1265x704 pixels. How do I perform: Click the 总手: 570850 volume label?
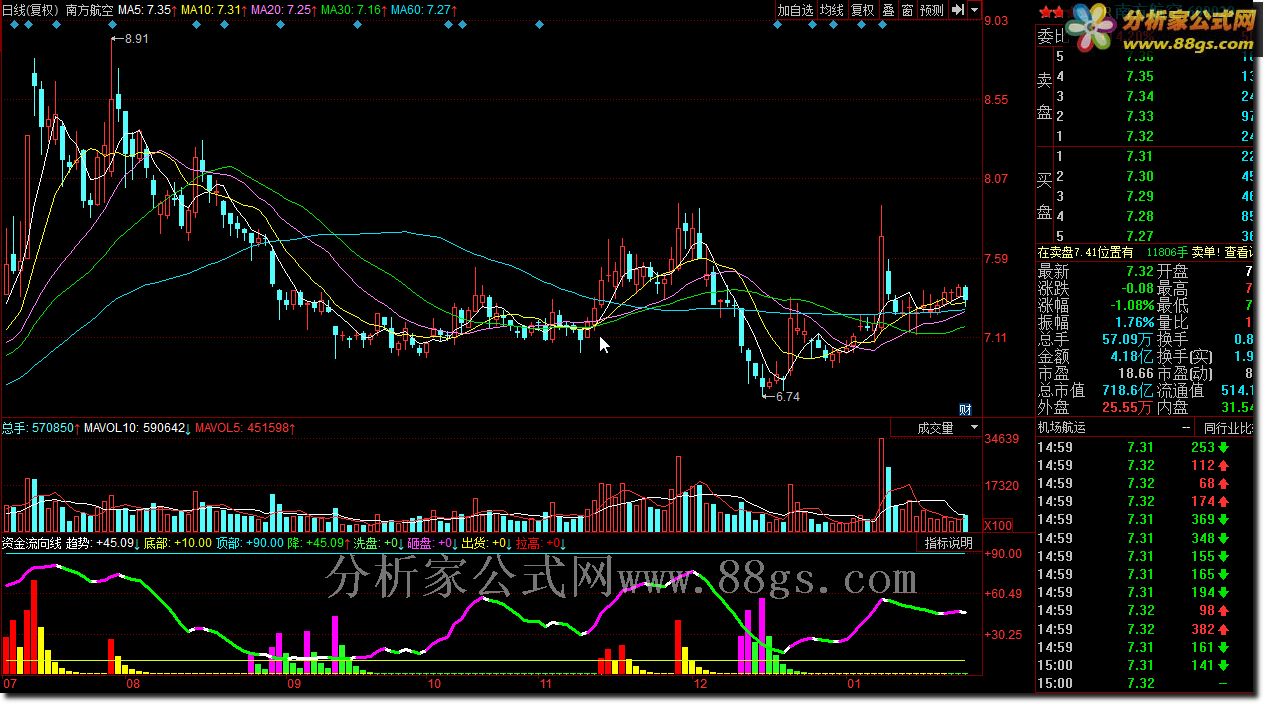tap(40, 428)
